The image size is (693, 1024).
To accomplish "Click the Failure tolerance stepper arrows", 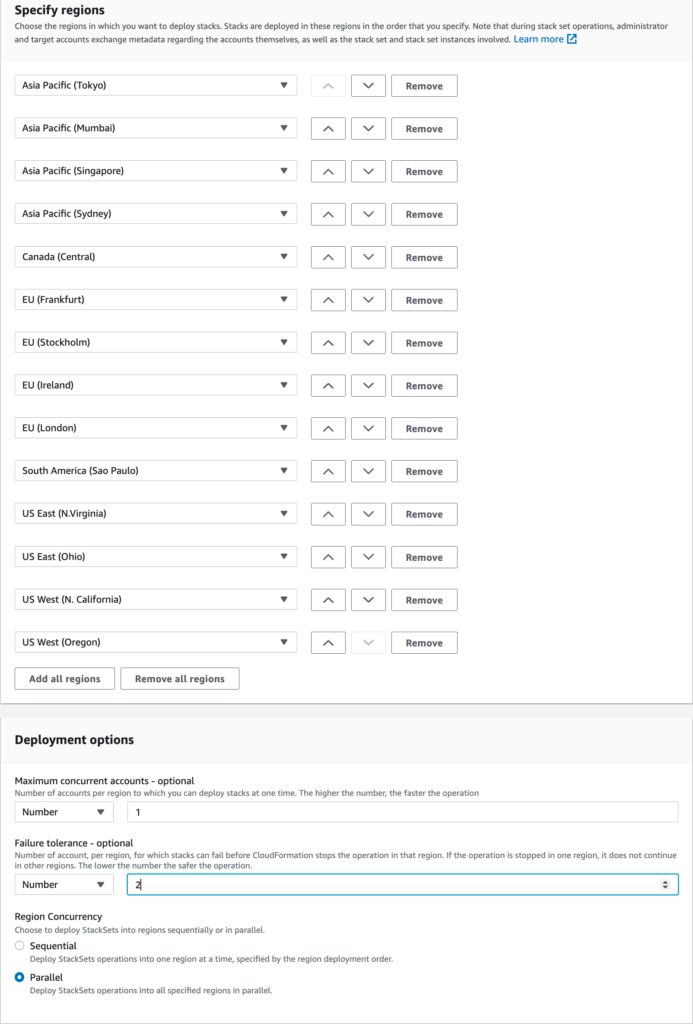I will tap(666, 885).
